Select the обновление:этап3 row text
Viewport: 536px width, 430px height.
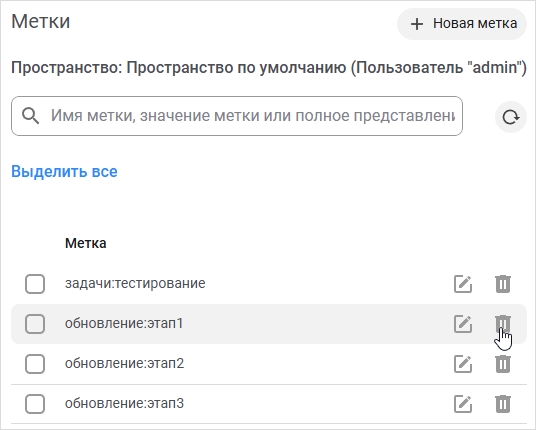(x=124, y=403)
